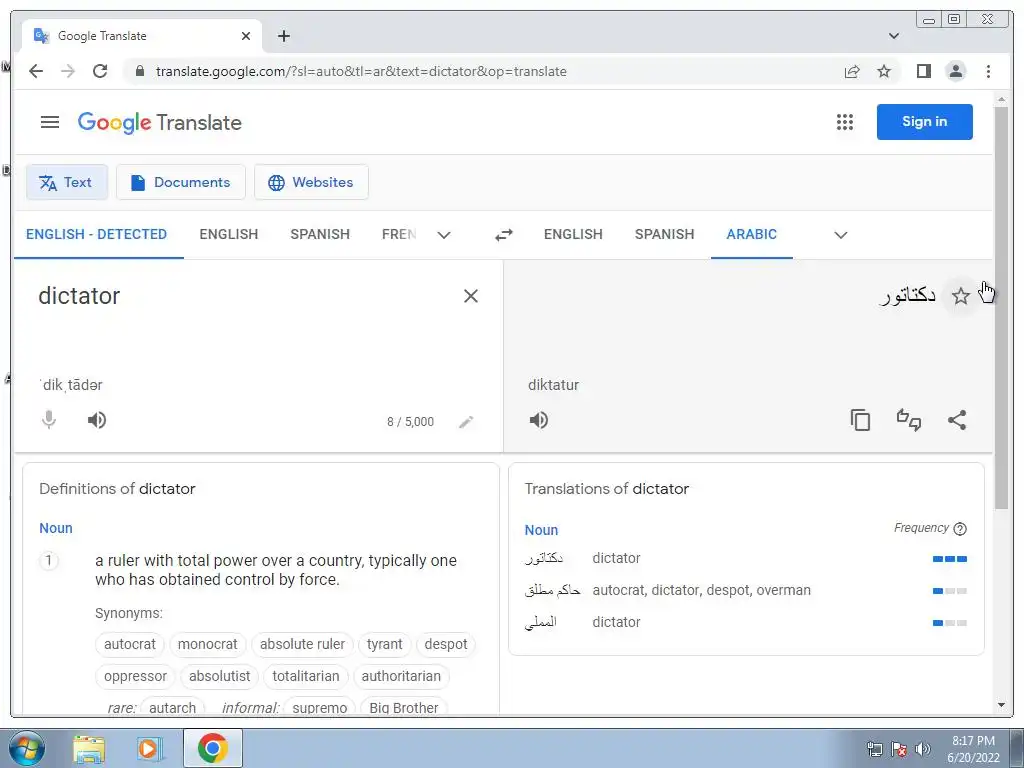This screenshot has height=768, width=1024.
Task: Go back to previous page
Action: [x=36, y=71]
